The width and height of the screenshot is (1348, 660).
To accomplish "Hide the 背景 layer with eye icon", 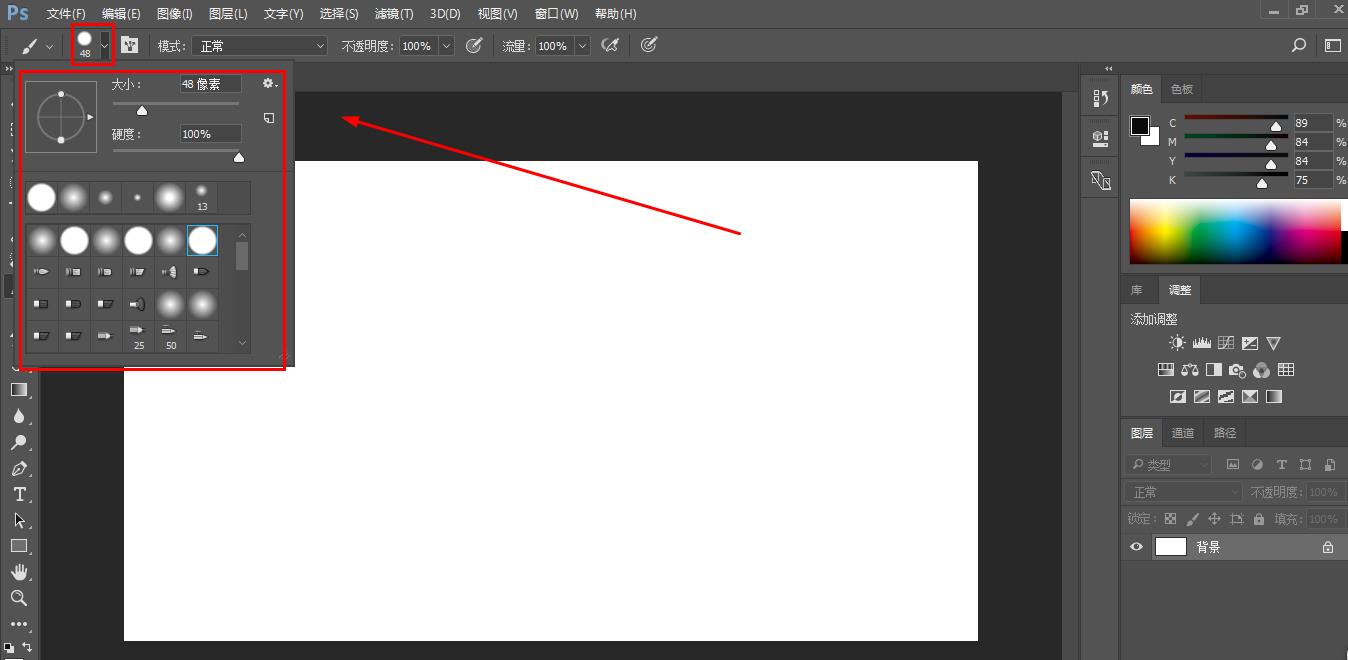I will [1136, 547].
